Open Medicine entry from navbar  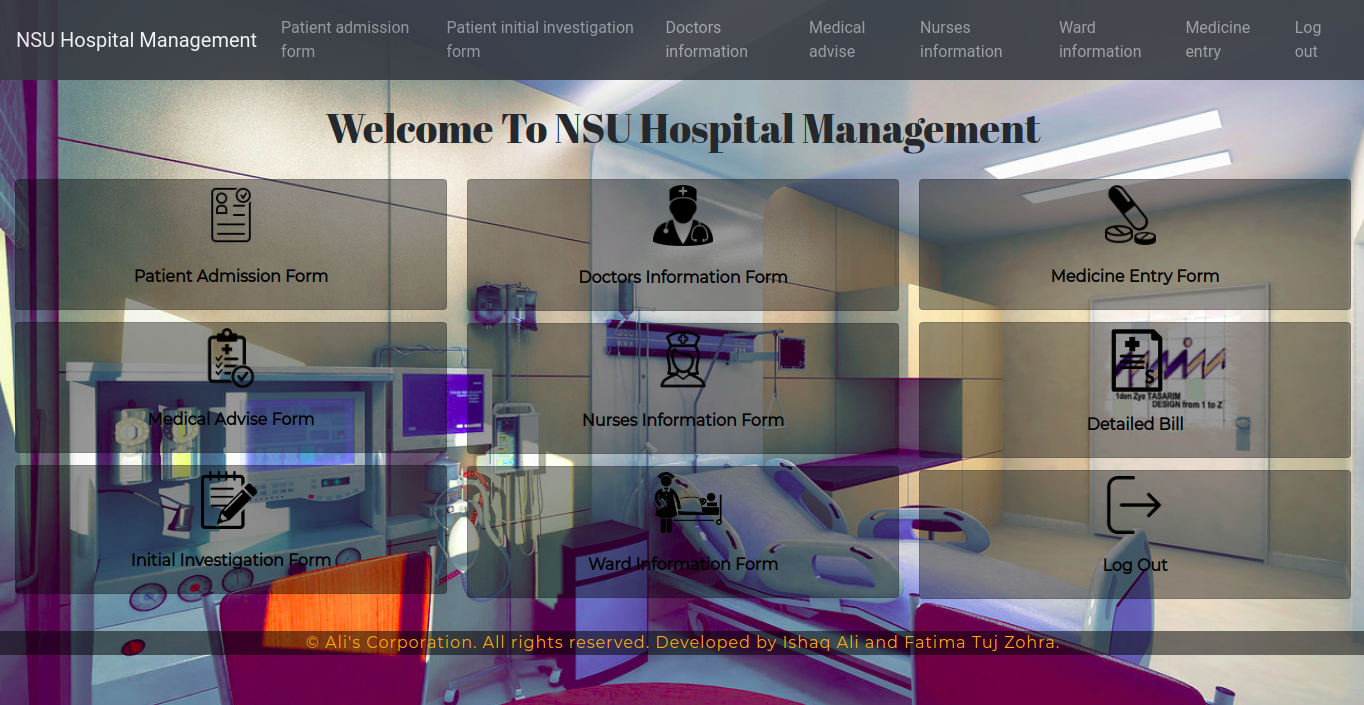[1217, 40]
